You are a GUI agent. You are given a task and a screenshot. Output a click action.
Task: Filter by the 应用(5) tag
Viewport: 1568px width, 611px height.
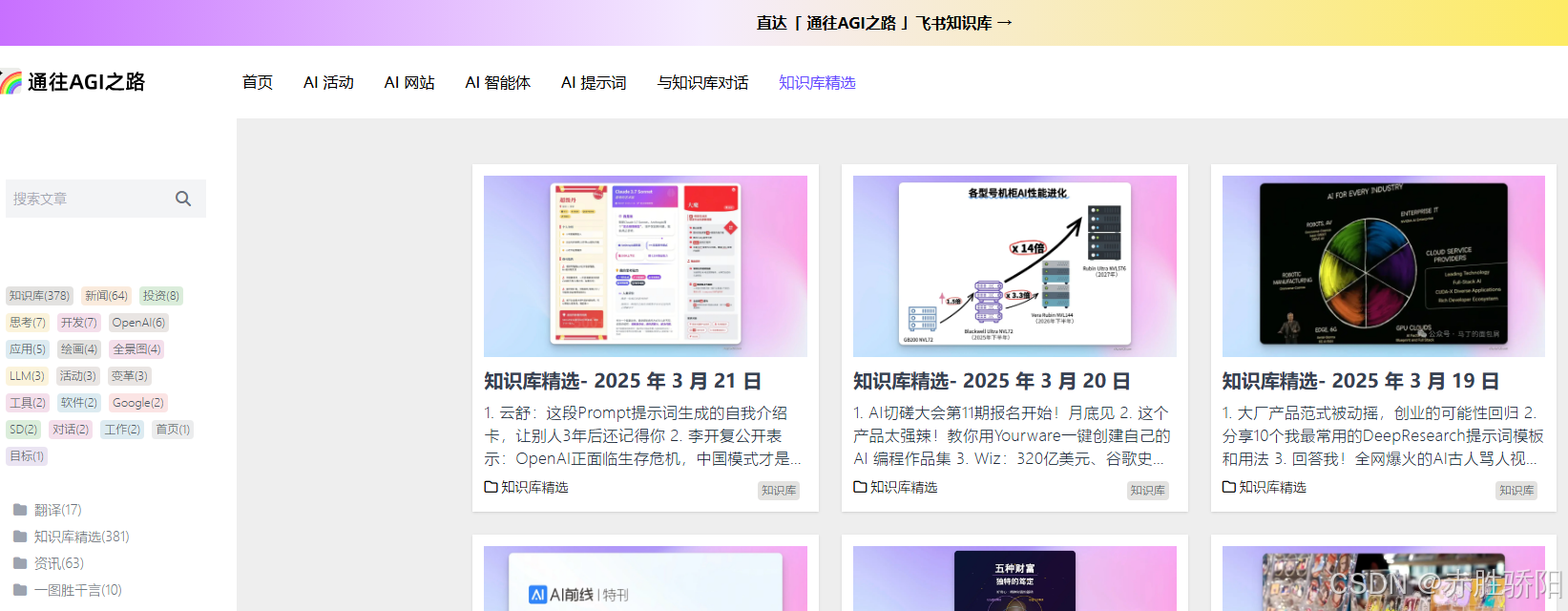pos(28,349)
